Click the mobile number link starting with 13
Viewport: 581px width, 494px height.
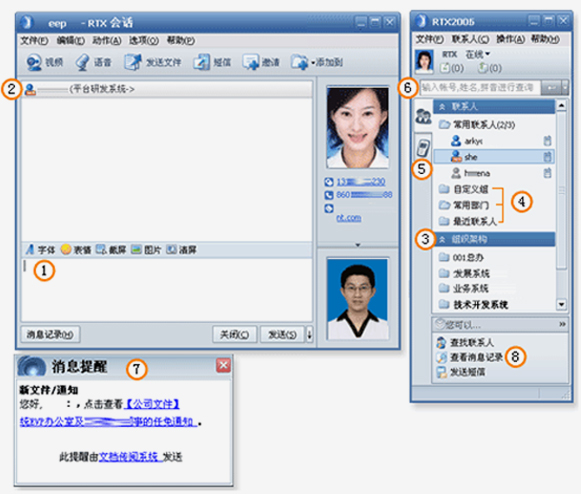pos(361,182)
